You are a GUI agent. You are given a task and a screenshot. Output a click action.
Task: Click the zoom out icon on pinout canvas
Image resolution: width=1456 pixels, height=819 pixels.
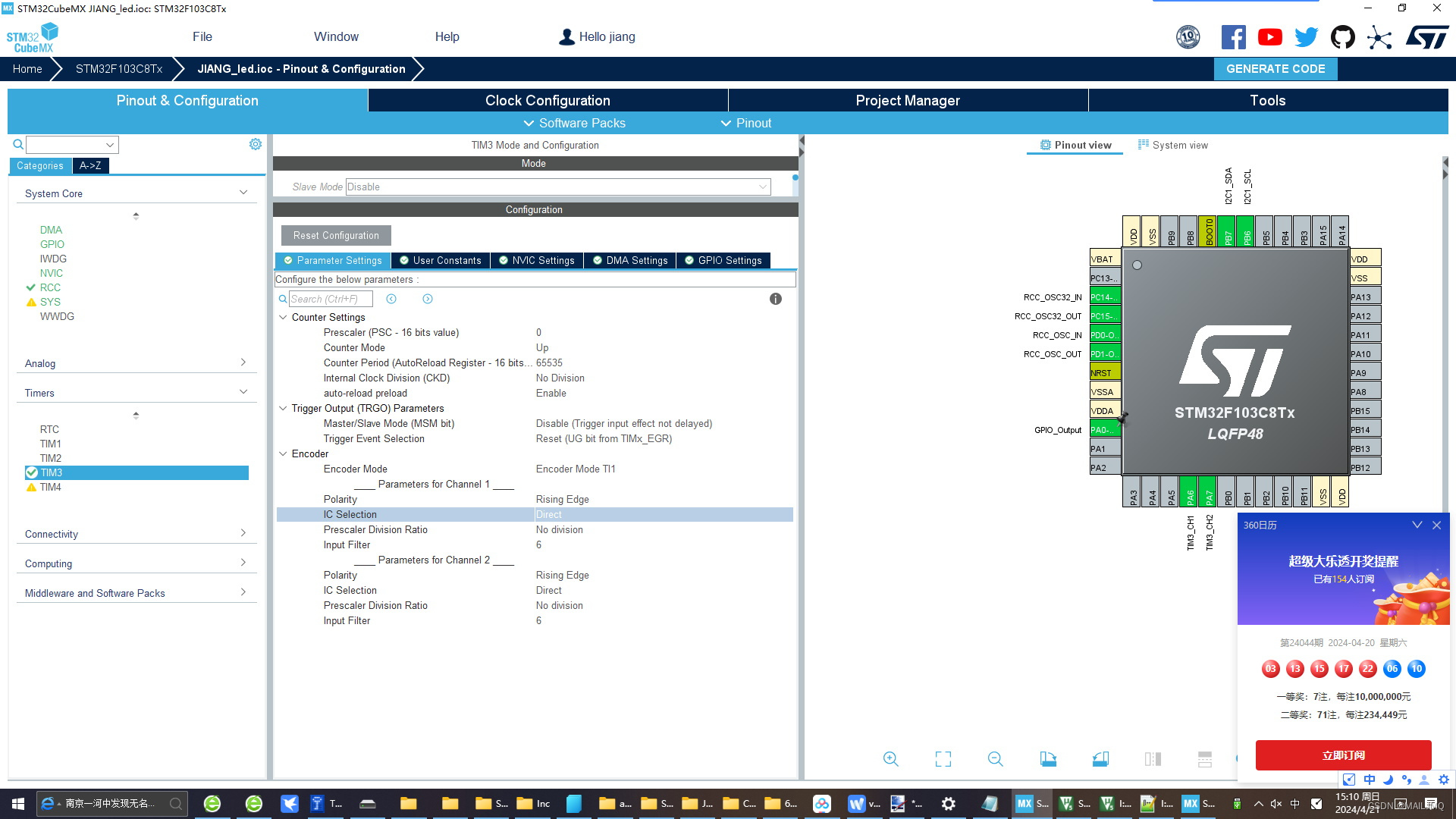point(994,757)
